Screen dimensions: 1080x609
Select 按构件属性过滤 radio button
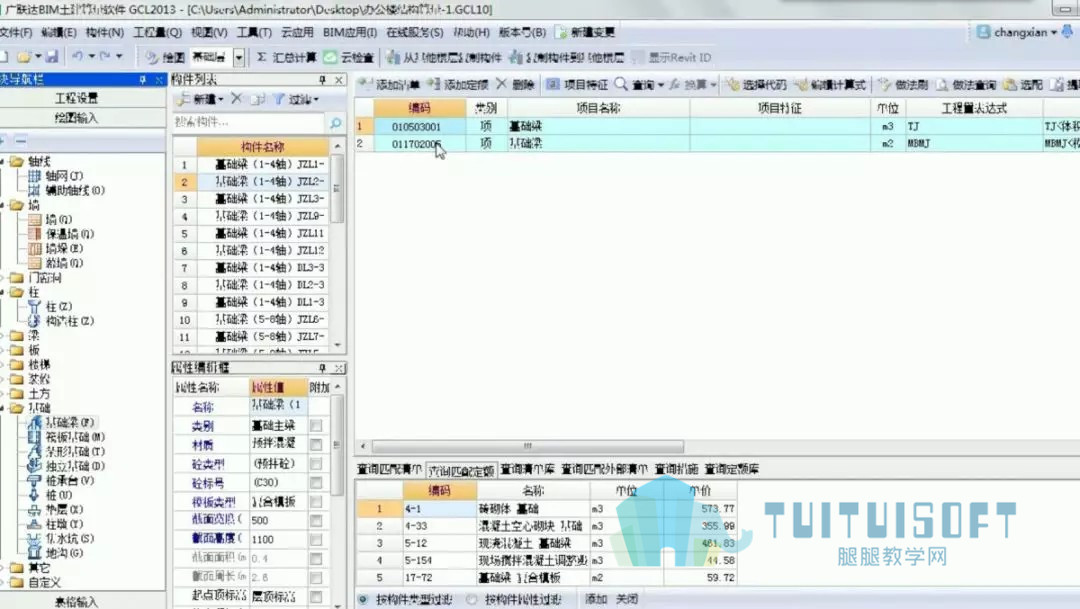tap(472, 599)
